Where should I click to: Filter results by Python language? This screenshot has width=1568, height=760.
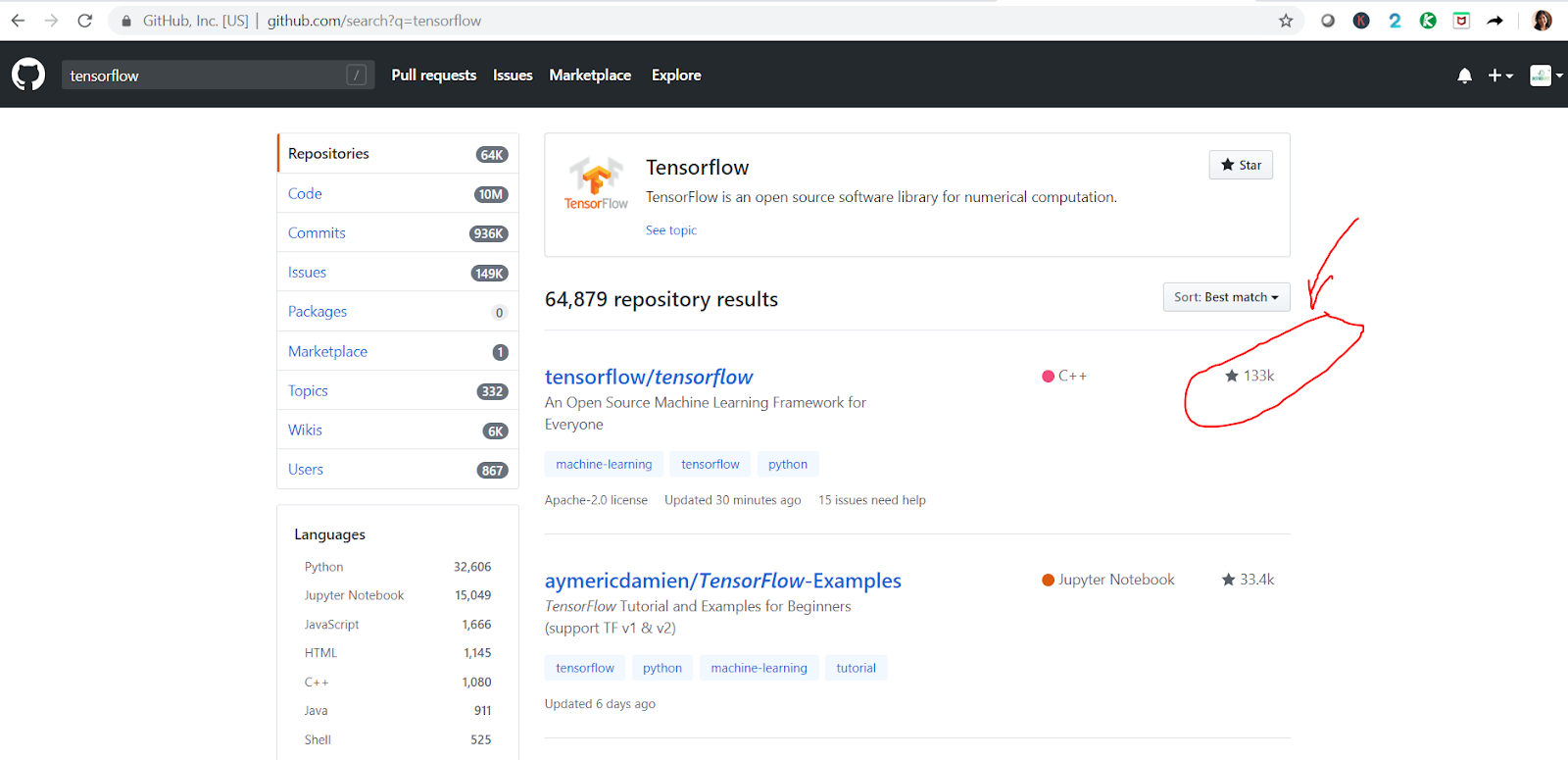click(x=323, y=567)
